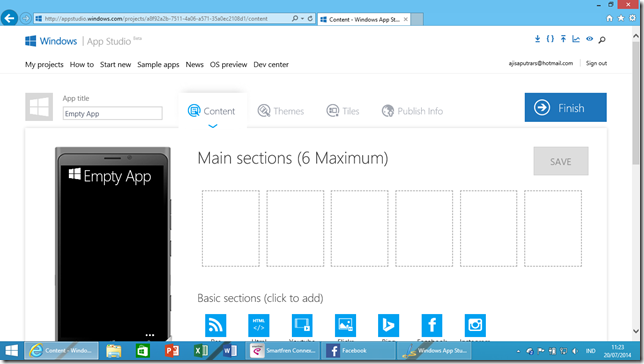Open PowerPoint from the taskbar
The height and width of the screenshot is (364, 644).
coord(172,351)
